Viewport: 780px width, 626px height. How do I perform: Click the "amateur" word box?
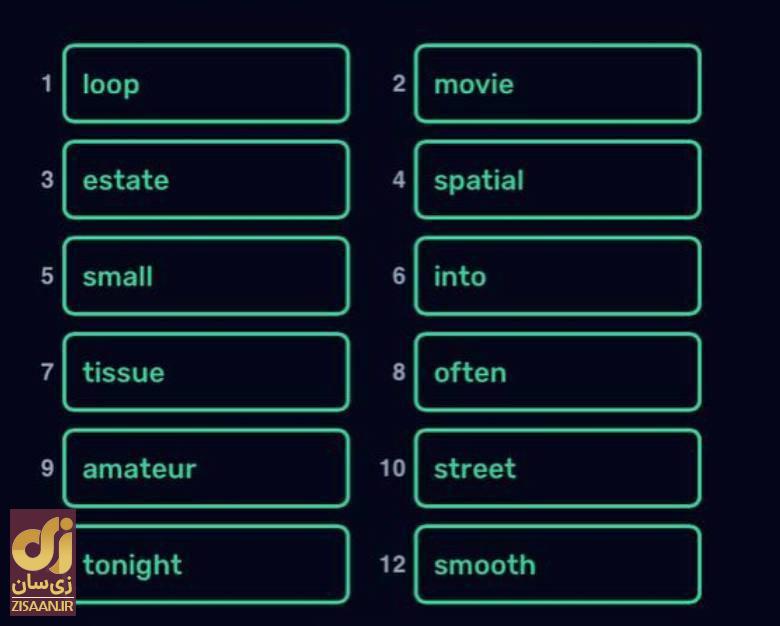(x=206, y=468)
